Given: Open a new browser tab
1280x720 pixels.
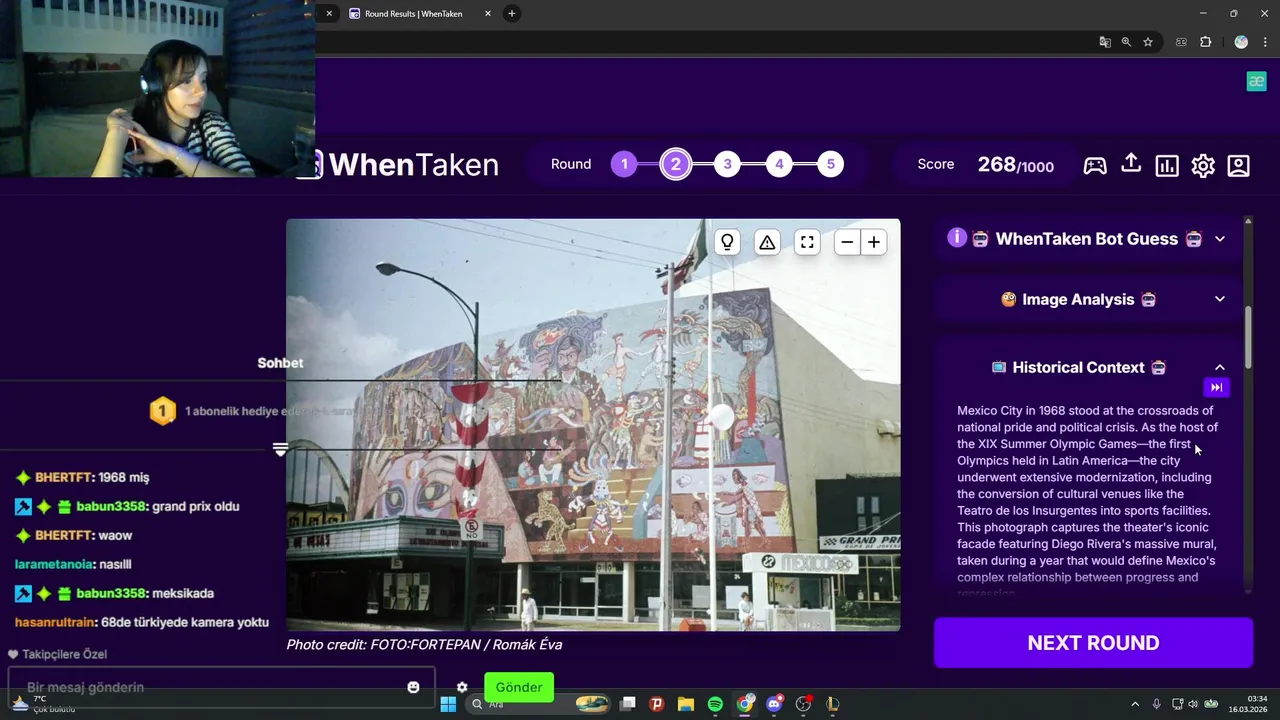Looking at the screenshot, I should coord(511,13).
